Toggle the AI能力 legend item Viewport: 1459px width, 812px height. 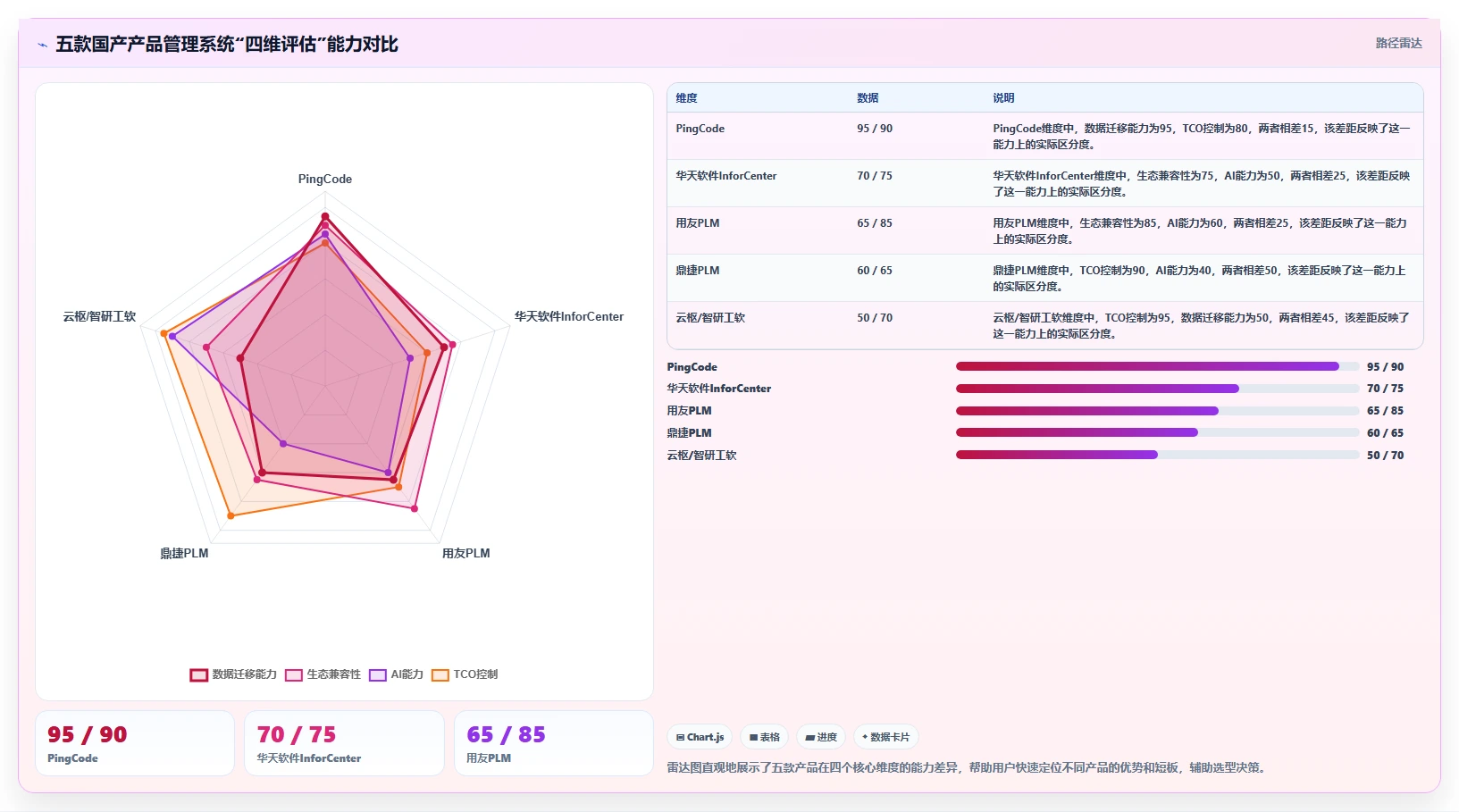coord(396,674)
